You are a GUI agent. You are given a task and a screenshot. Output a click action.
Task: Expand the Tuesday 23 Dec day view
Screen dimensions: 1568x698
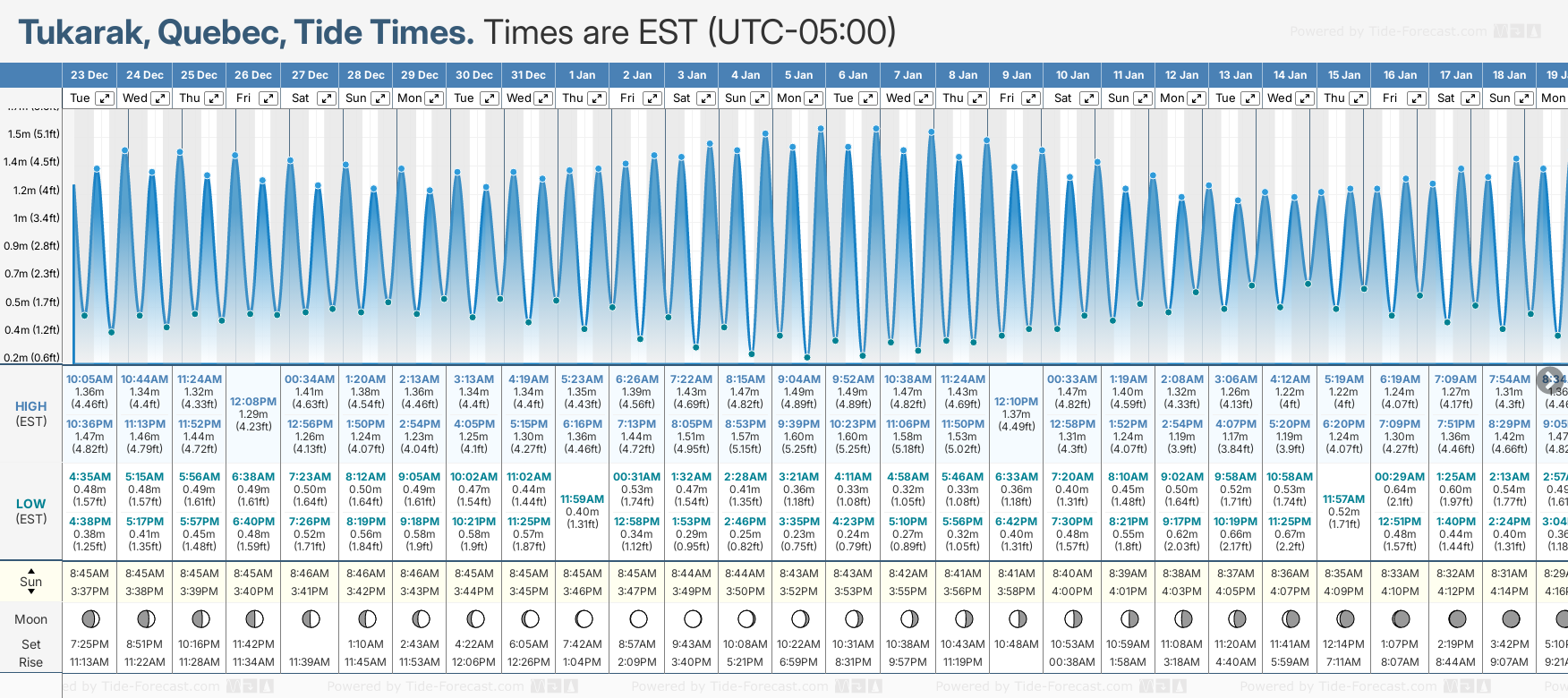tap(105, 98)
